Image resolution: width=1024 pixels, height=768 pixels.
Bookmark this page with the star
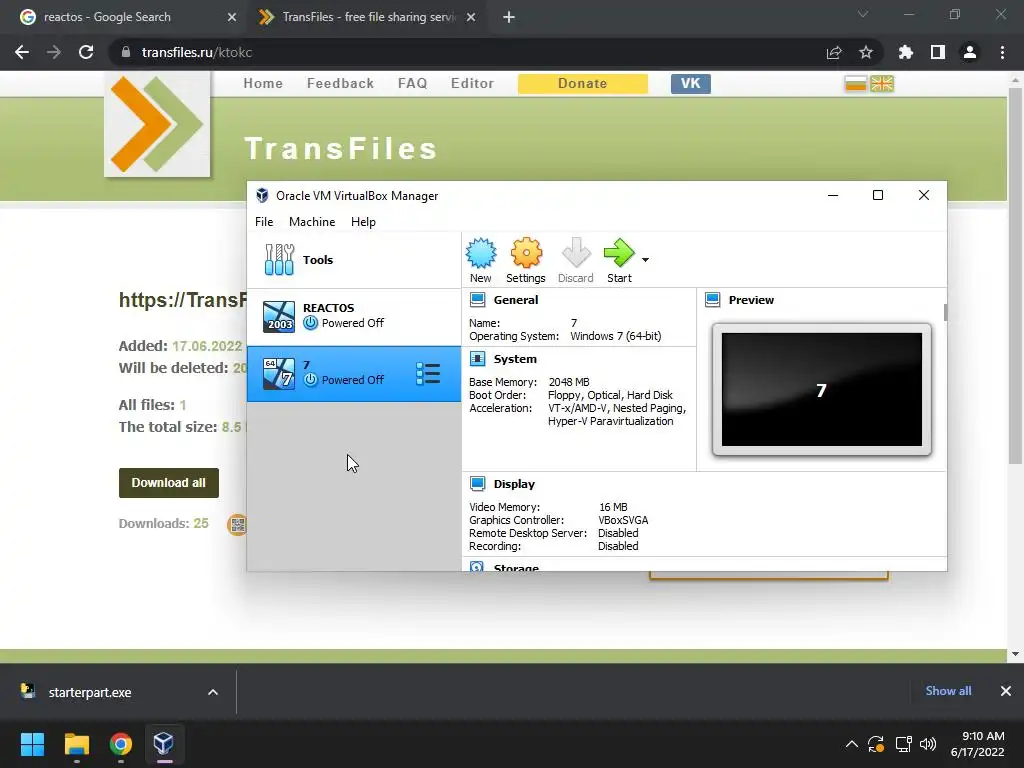point(866,52)
